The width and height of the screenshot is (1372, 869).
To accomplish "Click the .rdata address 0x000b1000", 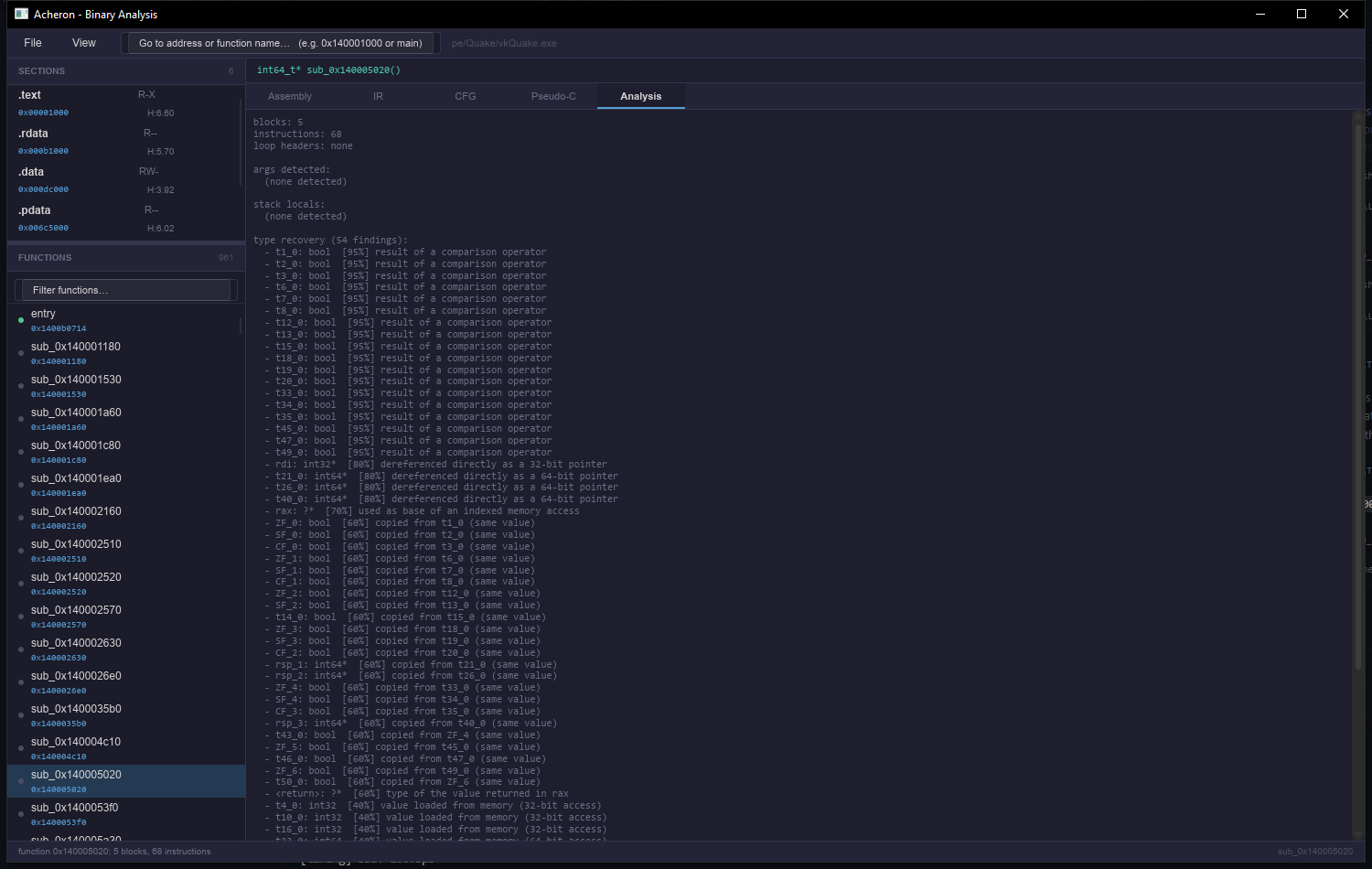I will pyautogui.click(x=43, y=151).
